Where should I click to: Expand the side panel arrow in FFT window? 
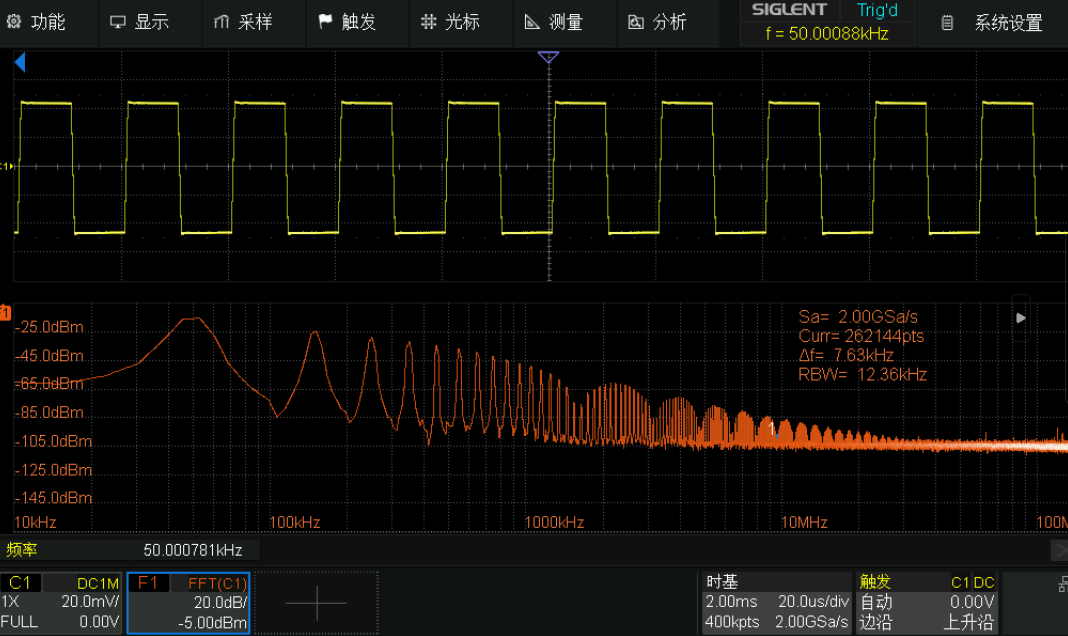(x=1020, y=318)
